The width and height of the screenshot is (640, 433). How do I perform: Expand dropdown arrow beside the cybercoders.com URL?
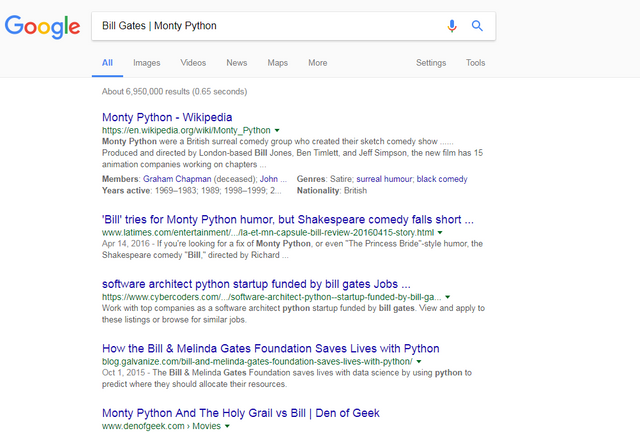(448, 297)
